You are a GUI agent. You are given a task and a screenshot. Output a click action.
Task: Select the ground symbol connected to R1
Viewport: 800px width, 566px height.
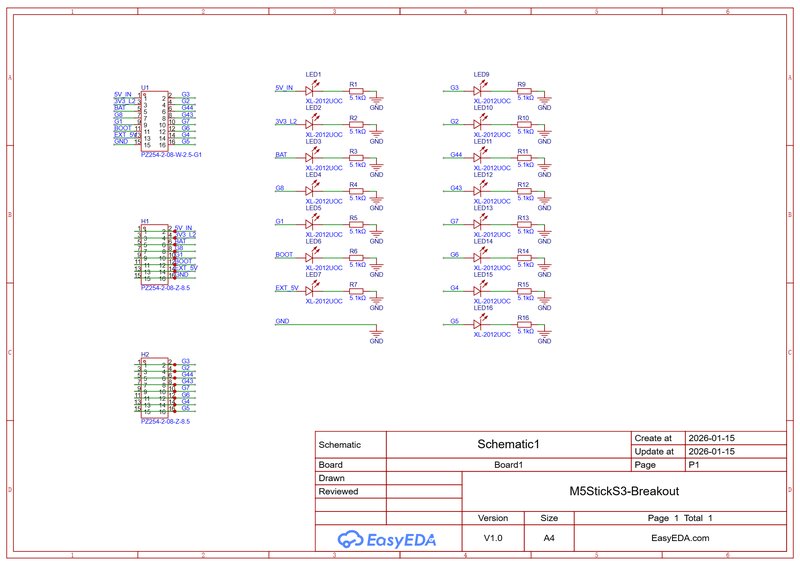tap(377, 101)
